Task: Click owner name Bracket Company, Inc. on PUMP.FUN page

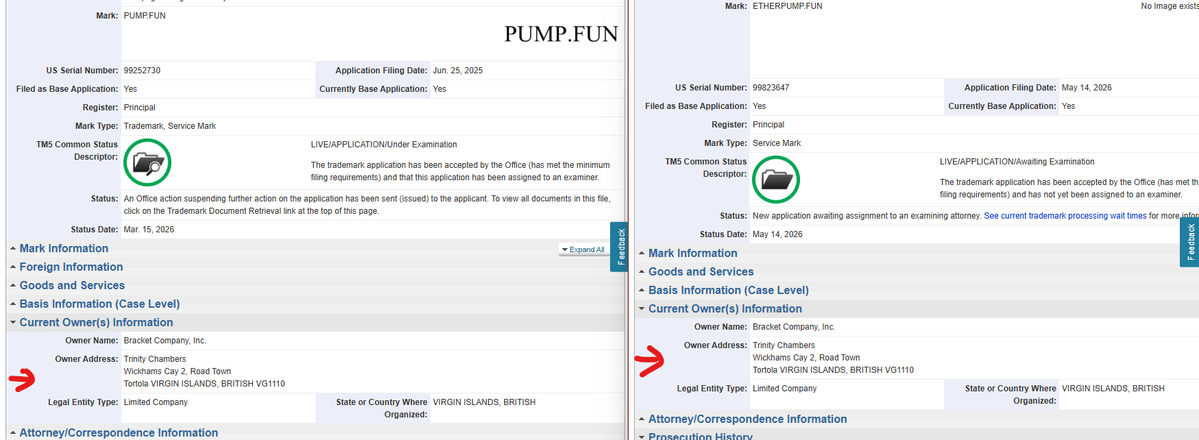Action: click(x=164, y=341)
